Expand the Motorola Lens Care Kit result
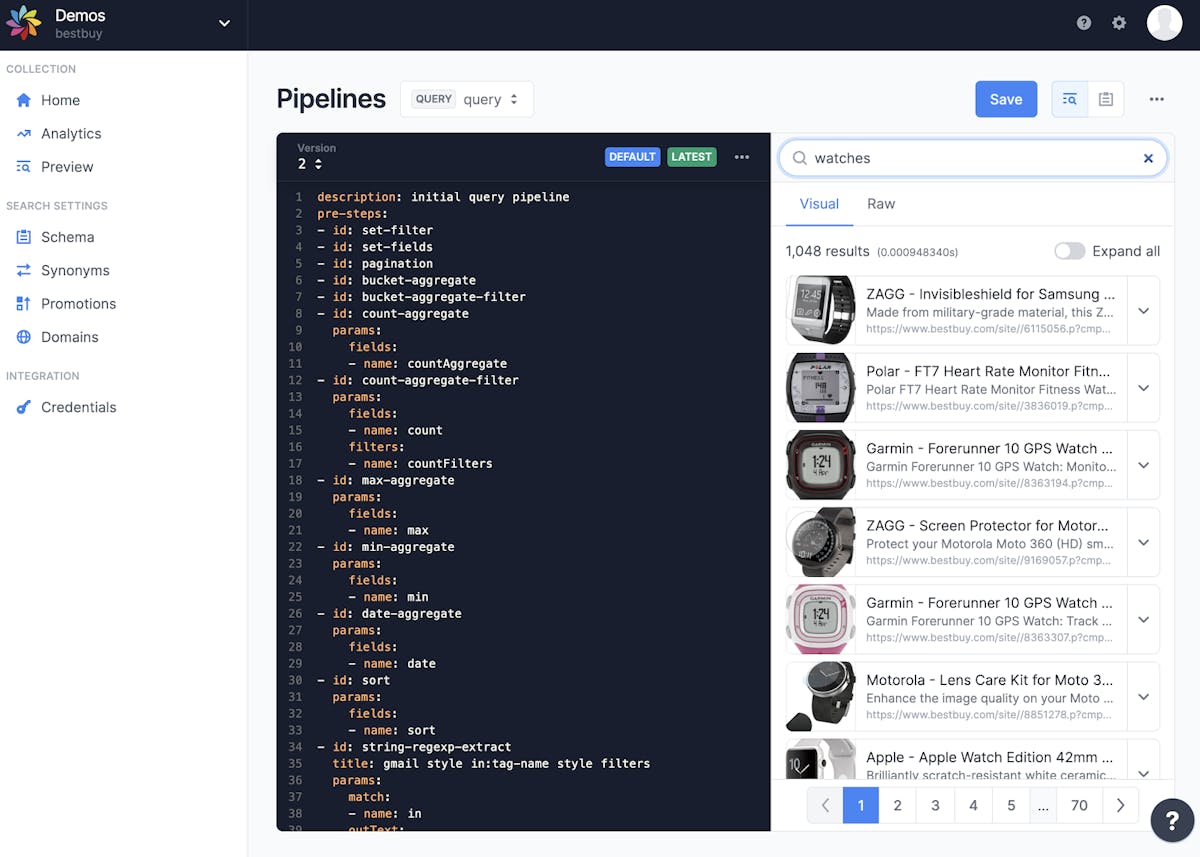1200x857 pixels. [1143, 696]
